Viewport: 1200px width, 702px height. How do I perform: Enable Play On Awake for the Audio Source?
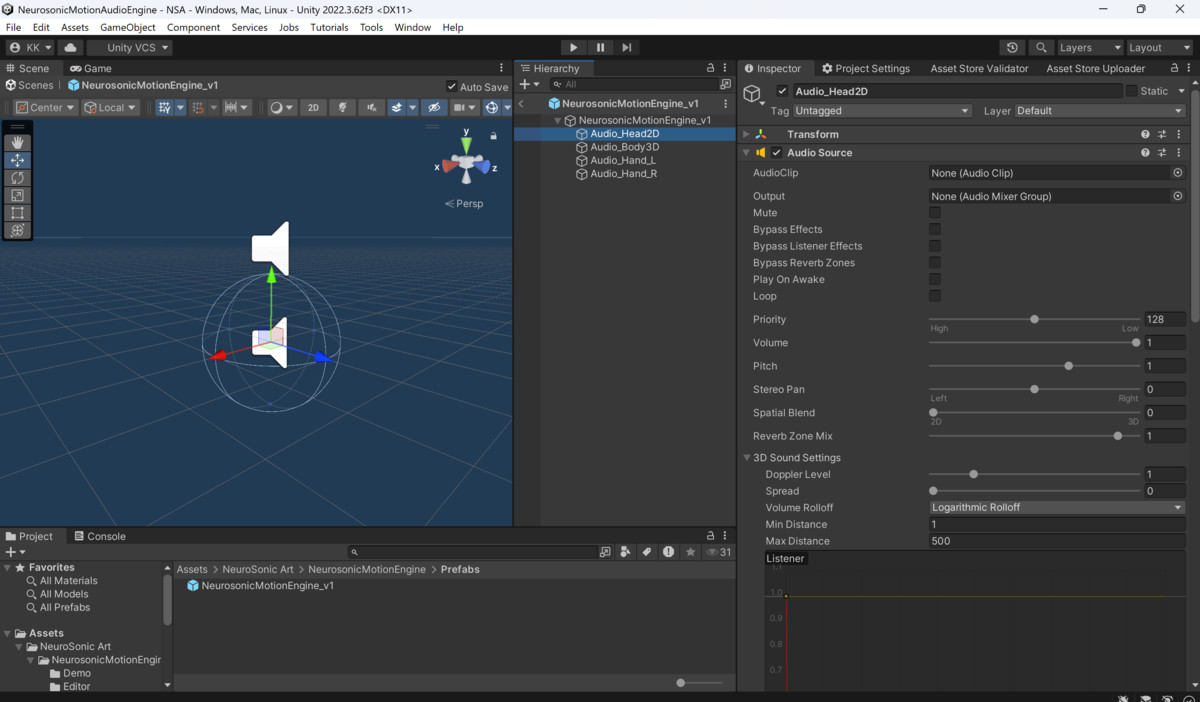click(x=935, y=279)
